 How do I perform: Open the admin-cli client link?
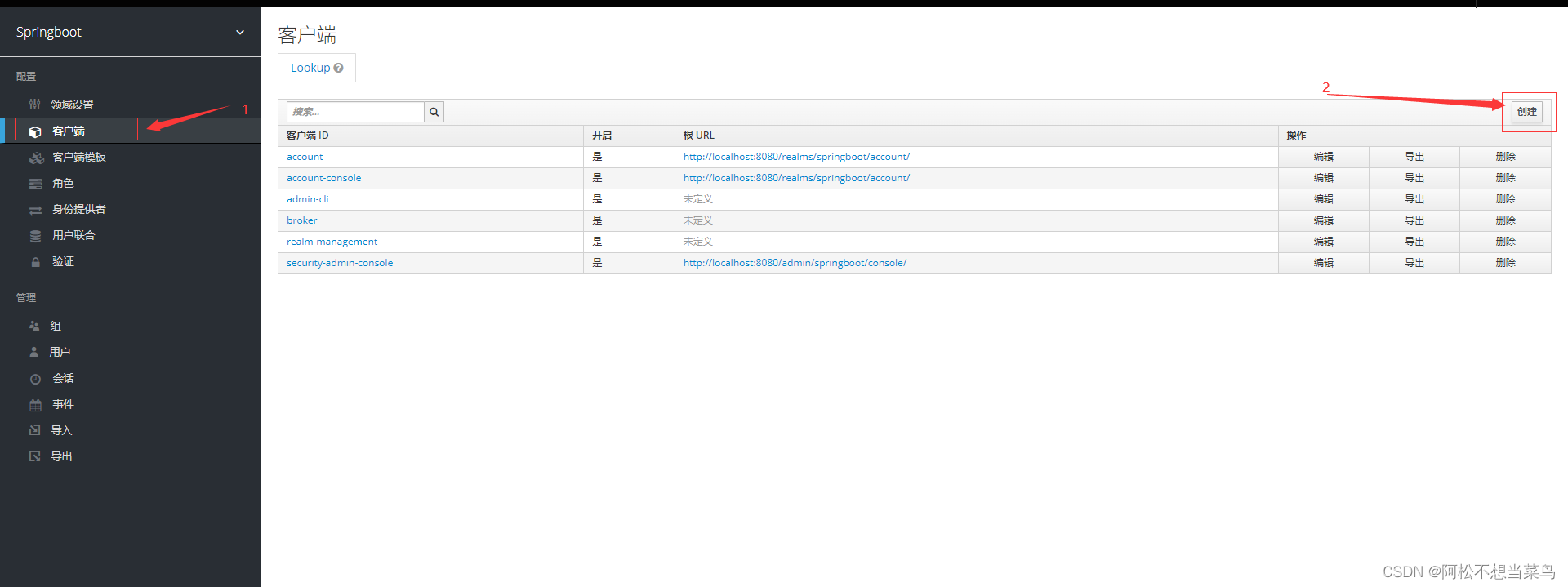[307, 199]
